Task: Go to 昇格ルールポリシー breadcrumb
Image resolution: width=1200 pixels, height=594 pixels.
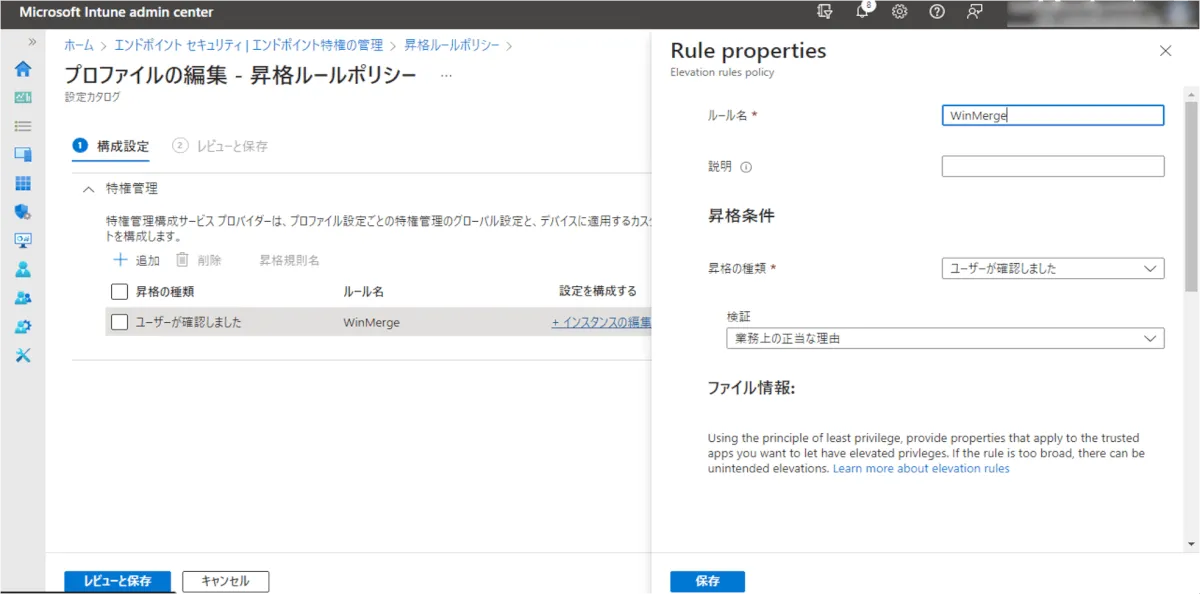Action: (451, 45)
